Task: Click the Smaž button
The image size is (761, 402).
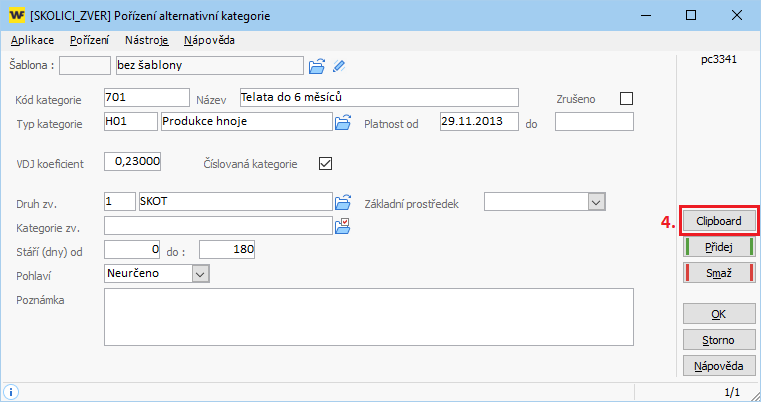Action: click(719, 272)
